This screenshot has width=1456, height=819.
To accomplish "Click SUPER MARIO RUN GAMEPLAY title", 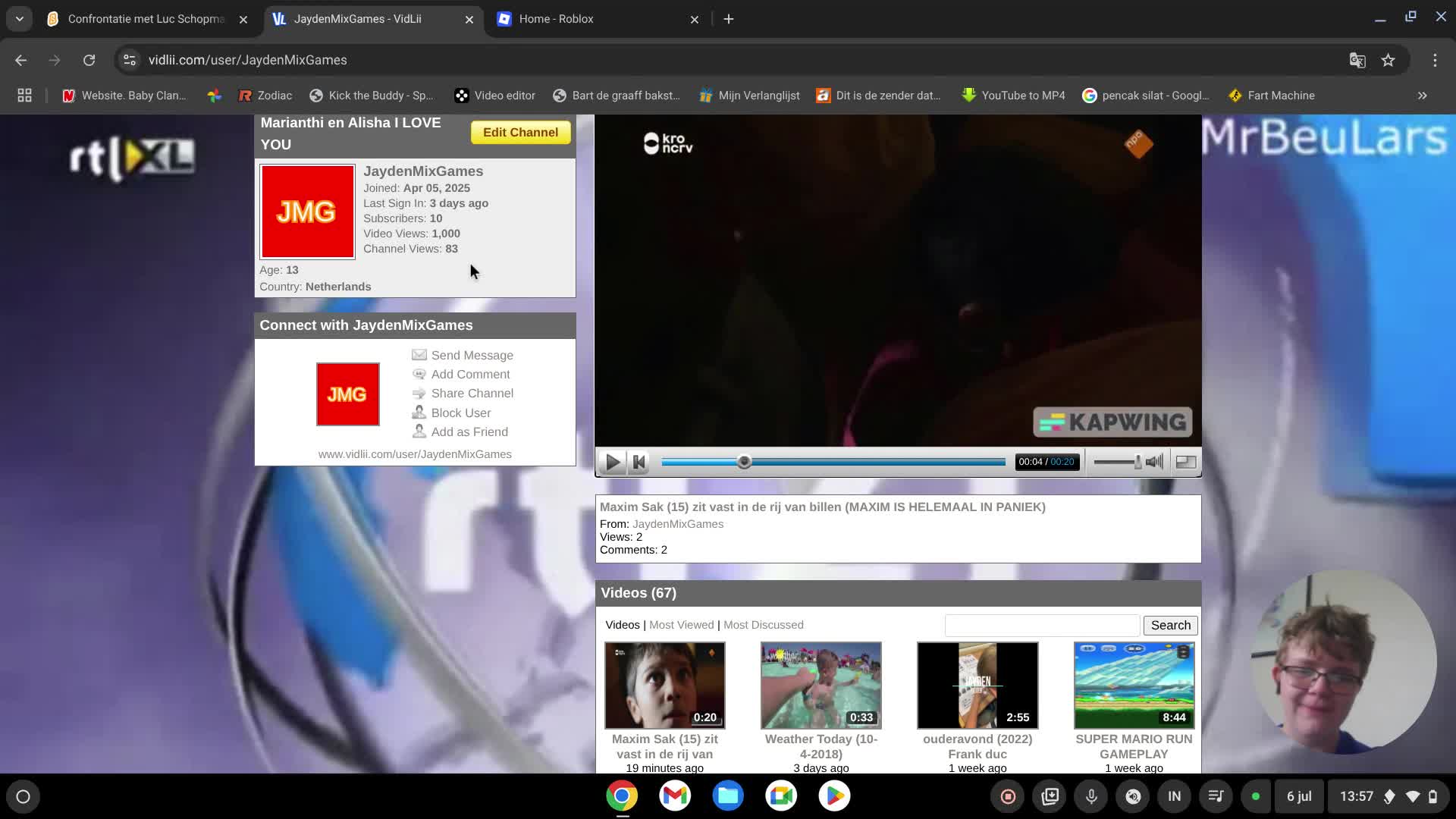I will tap(1134, 746).
